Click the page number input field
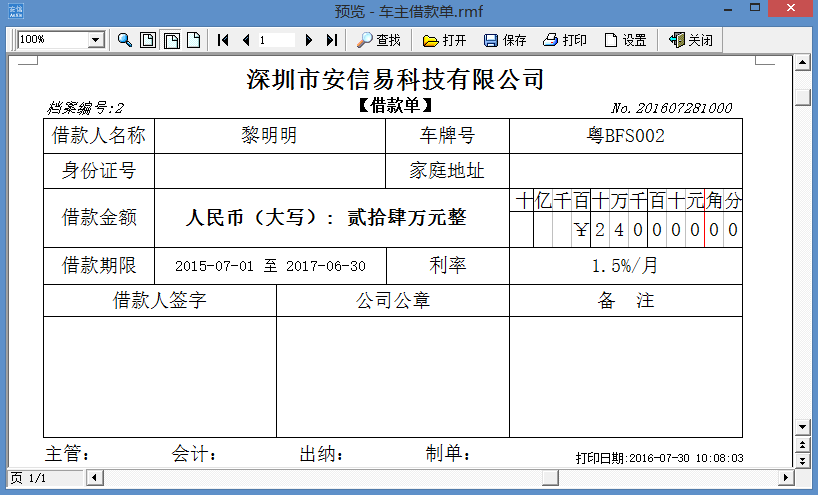The width and height of the screenshot is (818, 495). (x=276, y=40)
